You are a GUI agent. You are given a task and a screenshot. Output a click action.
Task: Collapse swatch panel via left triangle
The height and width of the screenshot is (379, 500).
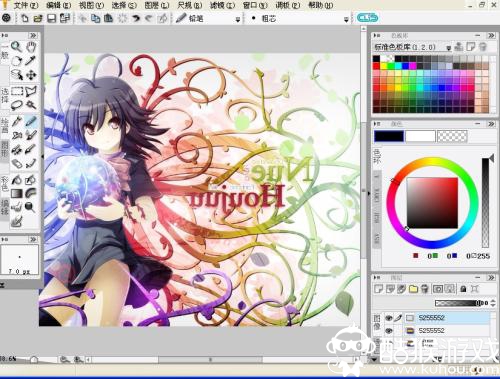coord(377,35)
